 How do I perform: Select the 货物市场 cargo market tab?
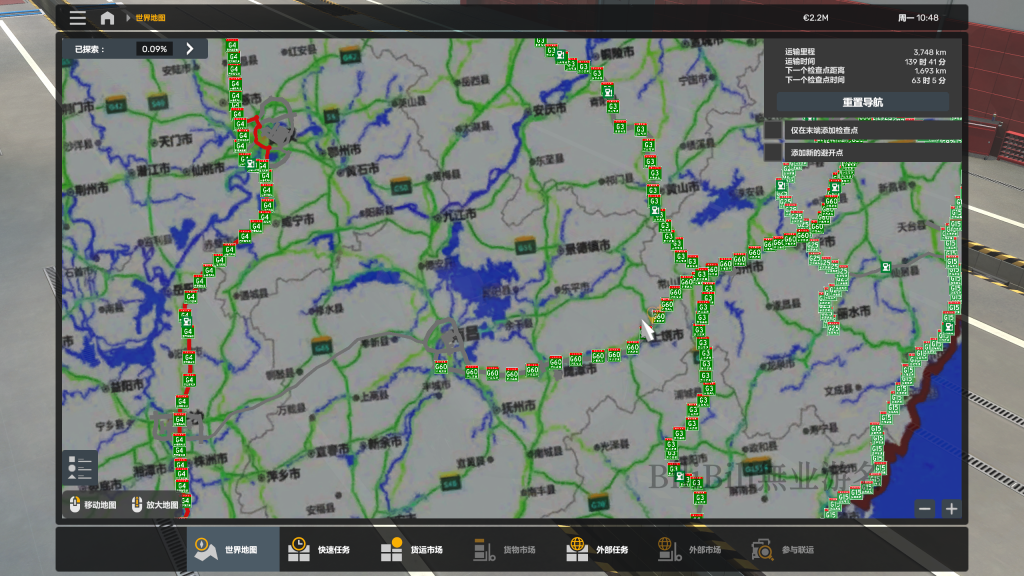pyautogui.click(x=506, y=549)
